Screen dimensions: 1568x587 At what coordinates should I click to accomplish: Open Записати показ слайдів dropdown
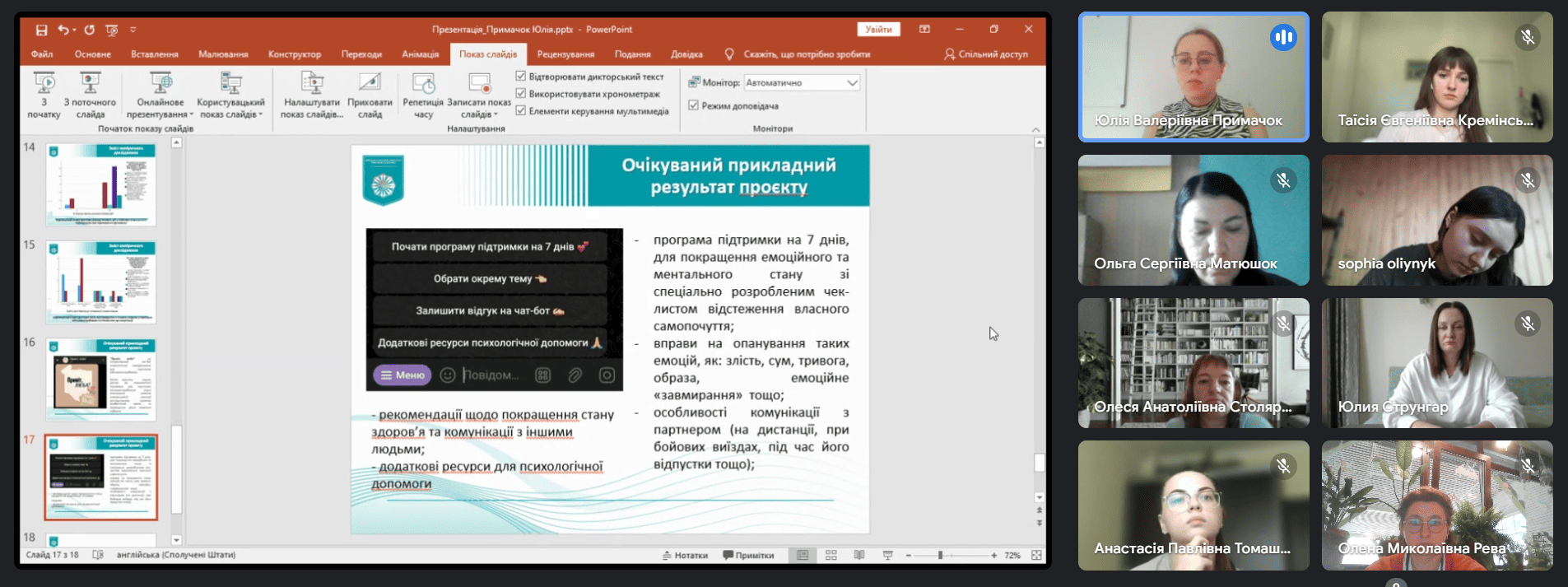point(478,96)
